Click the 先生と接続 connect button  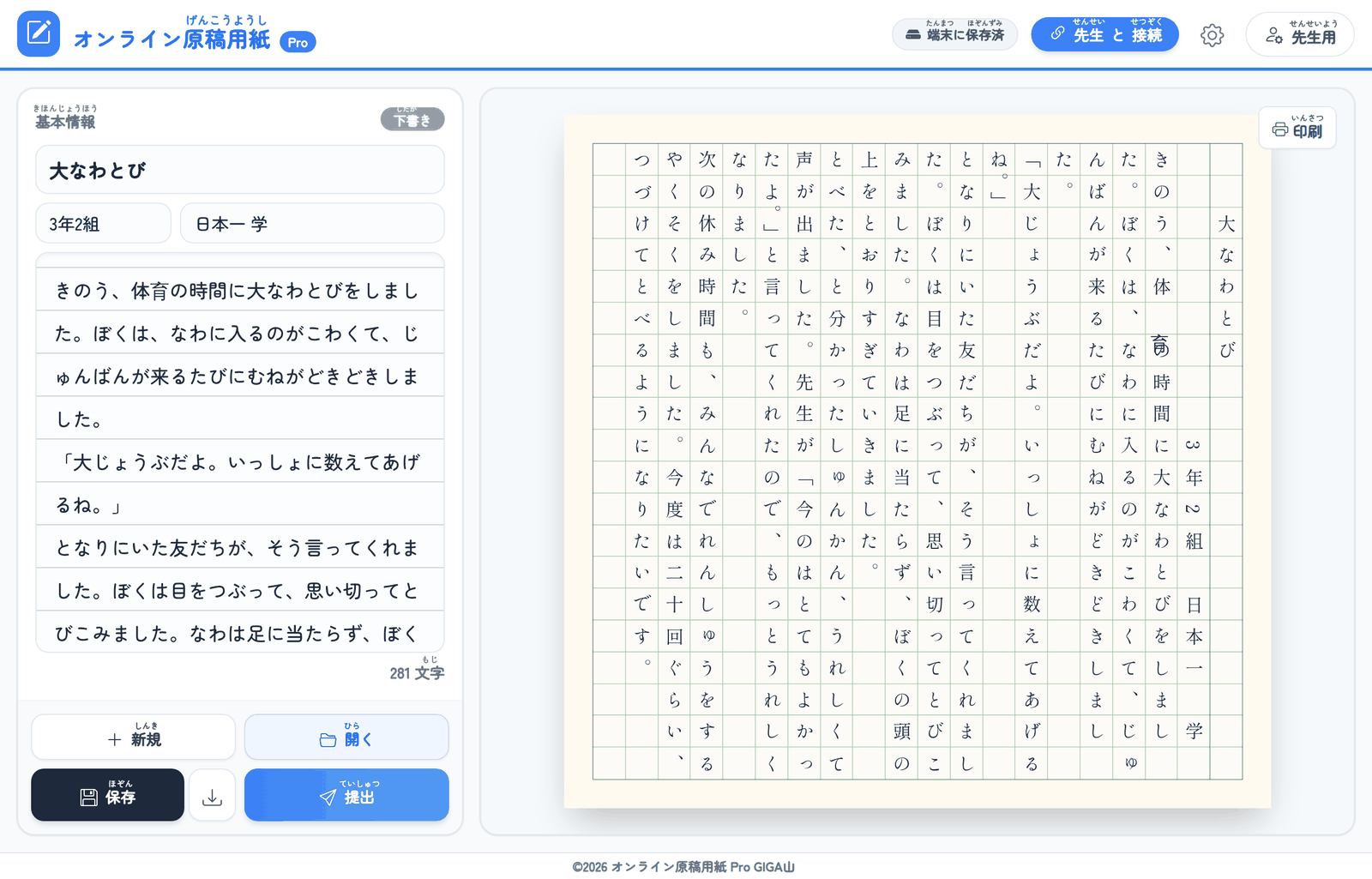1104,34
